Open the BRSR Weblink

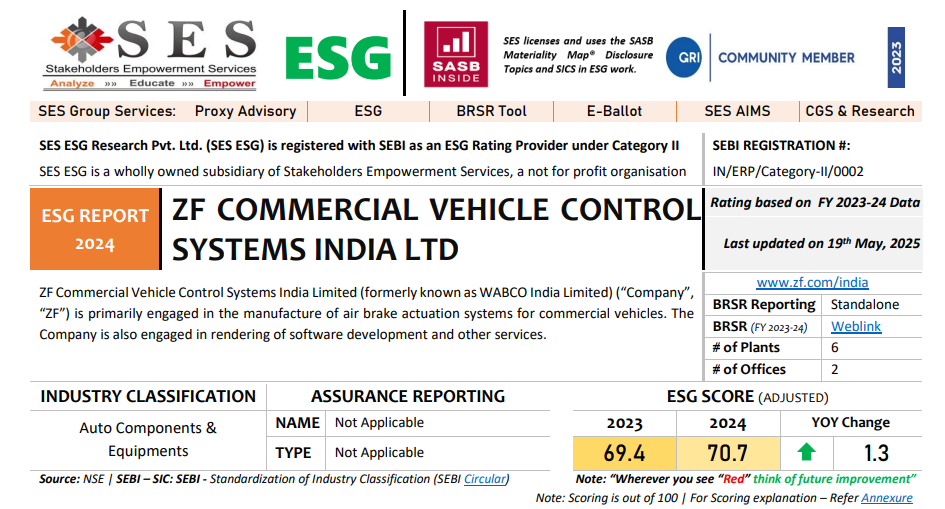pos(856,326)
